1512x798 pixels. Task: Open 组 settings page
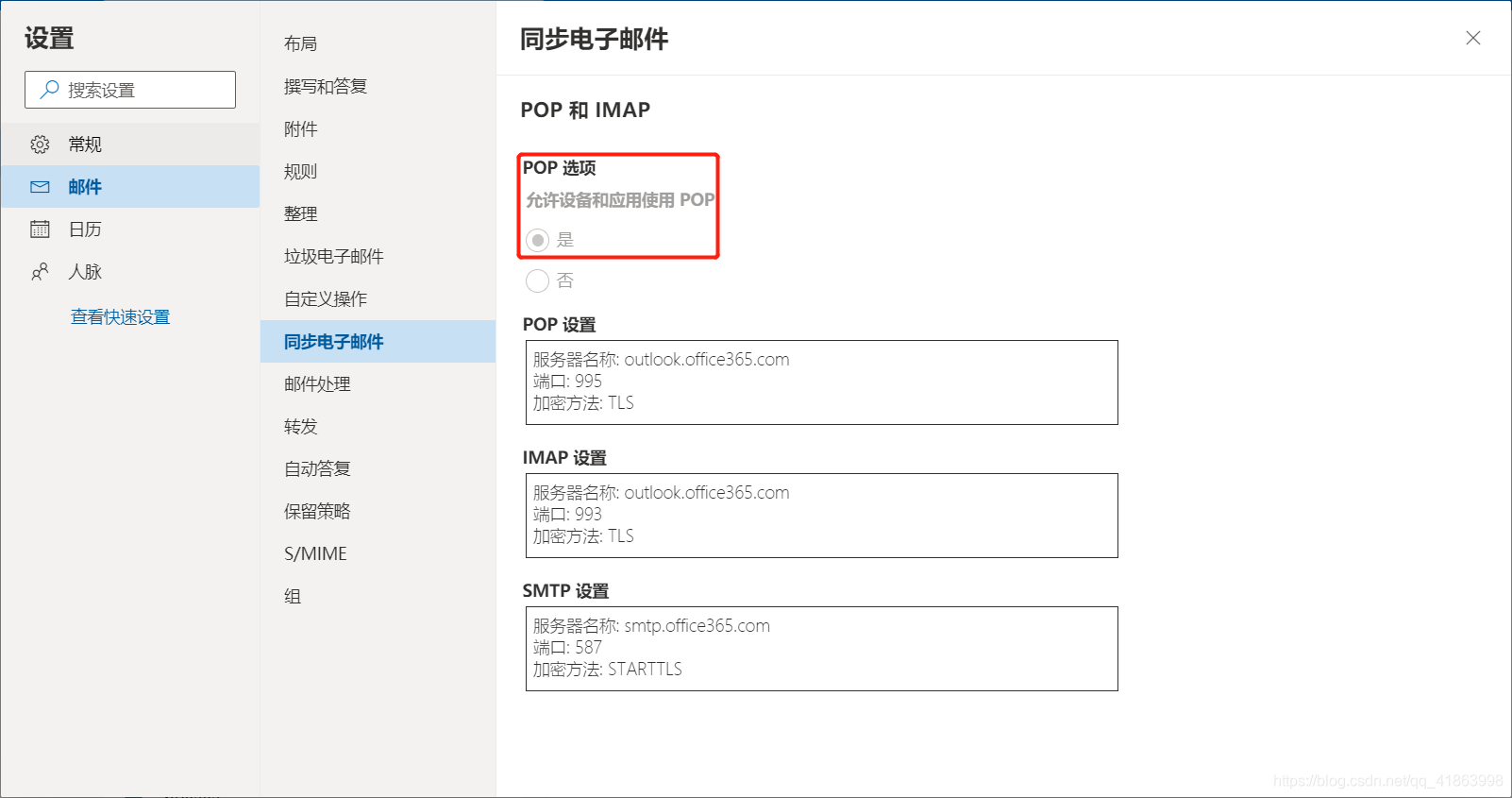378,596
